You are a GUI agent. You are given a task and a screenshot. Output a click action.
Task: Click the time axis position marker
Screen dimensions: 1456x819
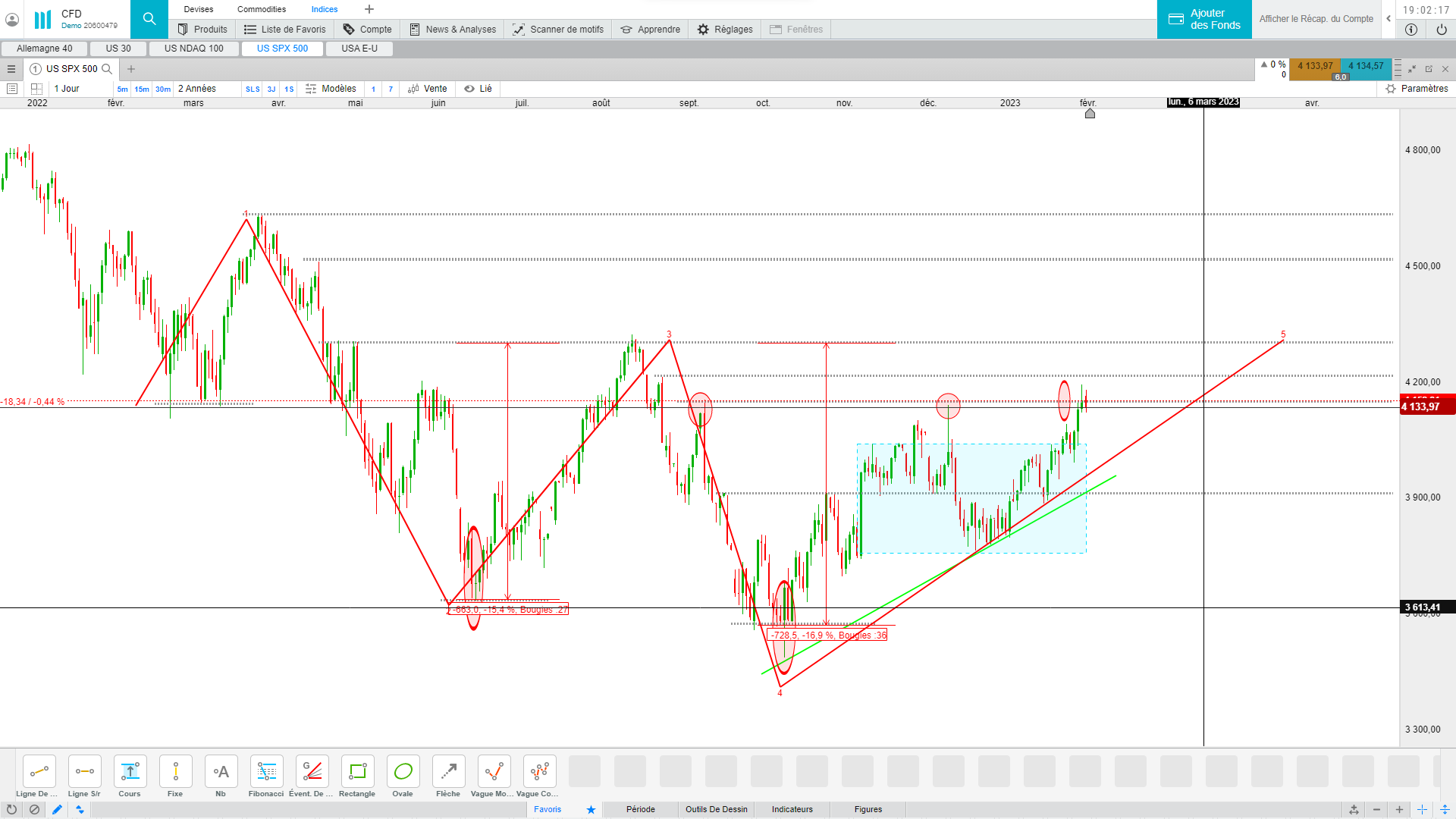(1090, 114)
